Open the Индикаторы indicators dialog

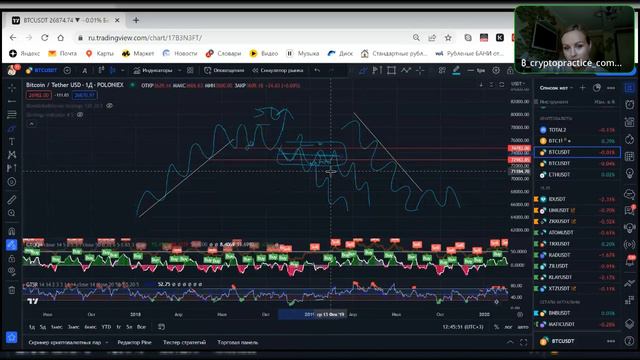(153, 71)
